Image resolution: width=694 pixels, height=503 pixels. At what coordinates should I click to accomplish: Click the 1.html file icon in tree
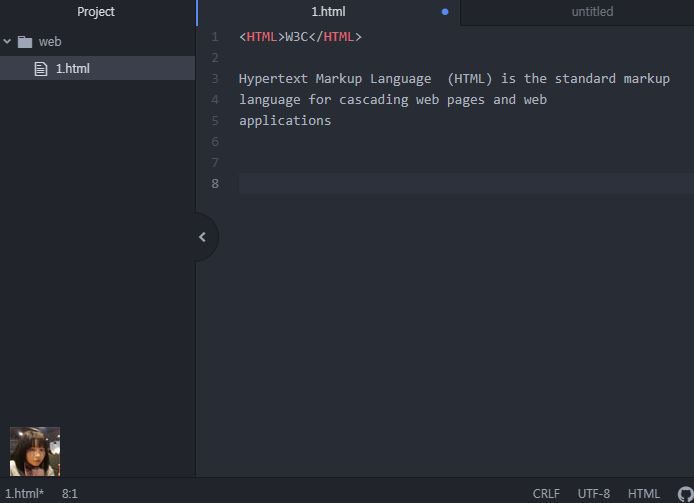(x=41, y=69)
